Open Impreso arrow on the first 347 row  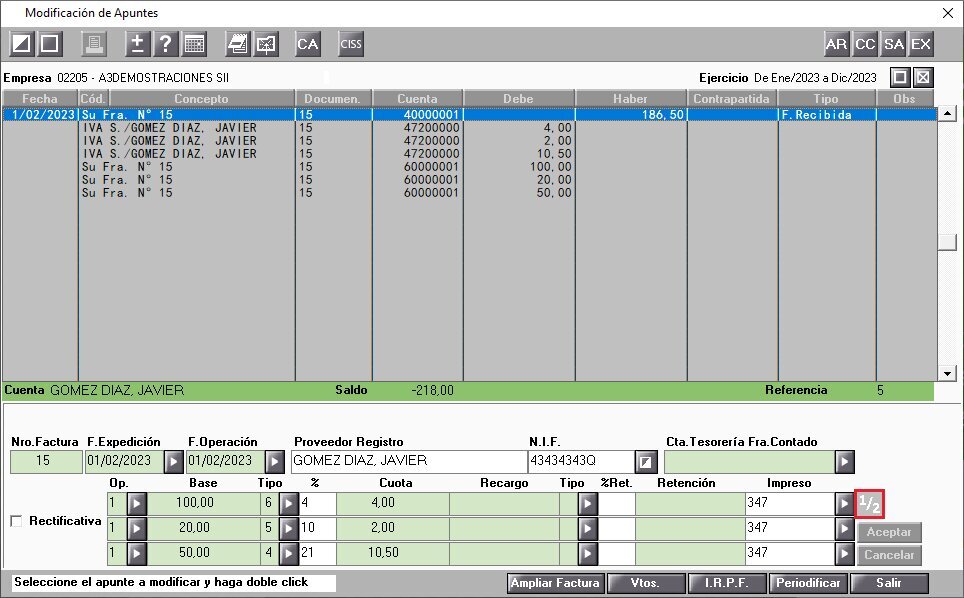coord(844,504)
